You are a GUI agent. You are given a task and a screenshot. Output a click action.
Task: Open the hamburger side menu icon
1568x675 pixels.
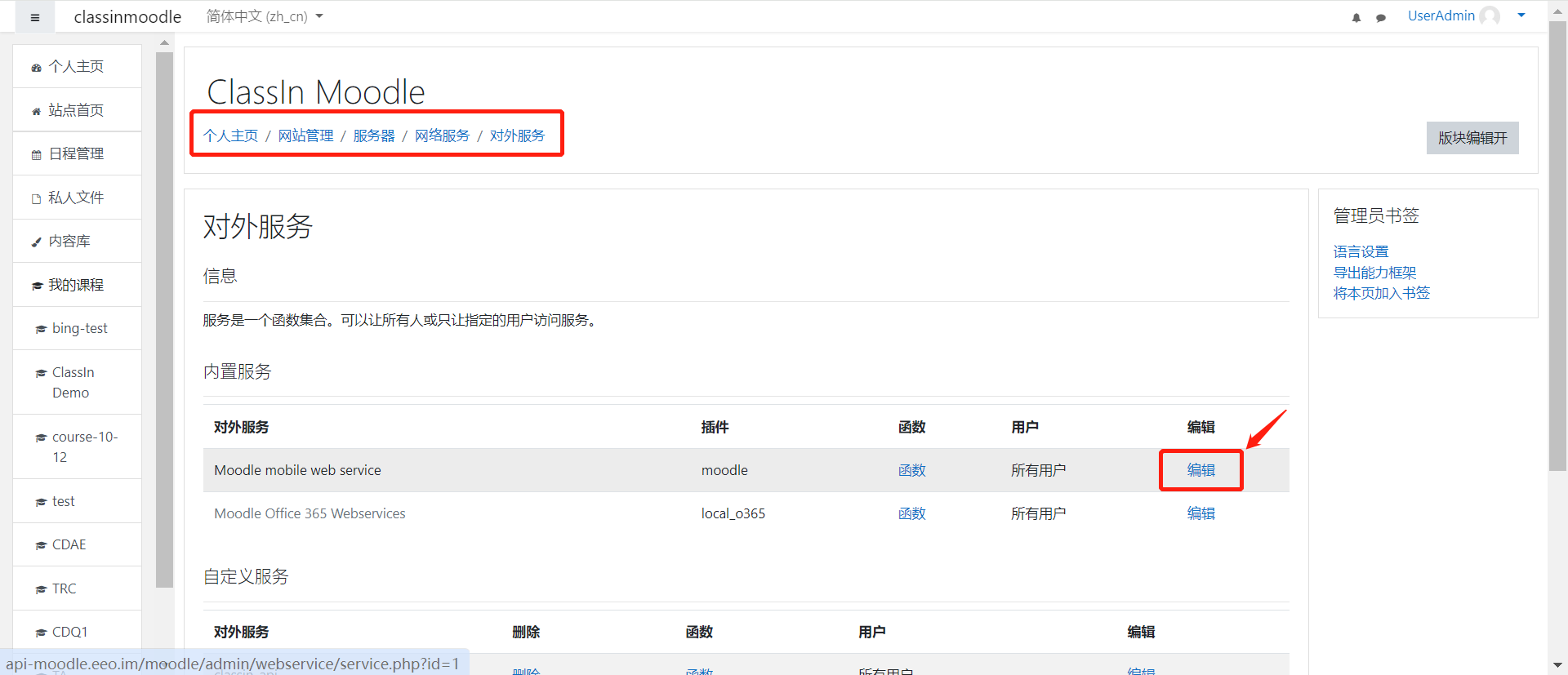pyautogui.click(x=35, y=17)
